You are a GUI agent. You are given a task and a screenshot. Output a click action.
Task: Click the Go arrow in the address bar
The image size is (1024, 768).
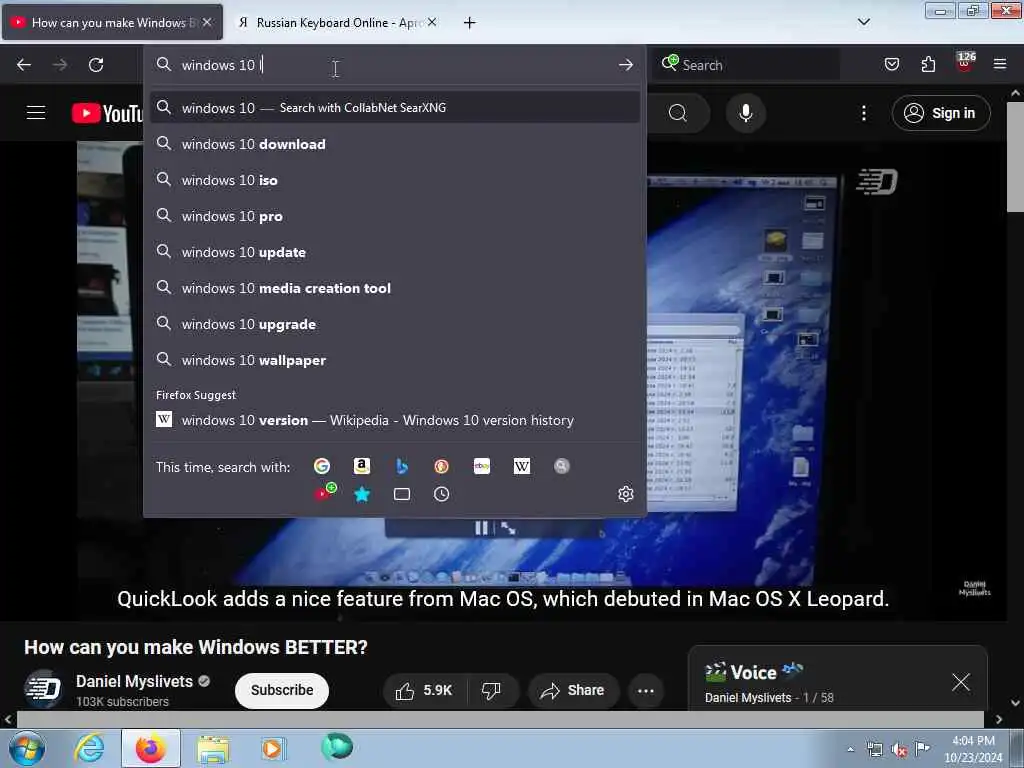tap(626, 65)
